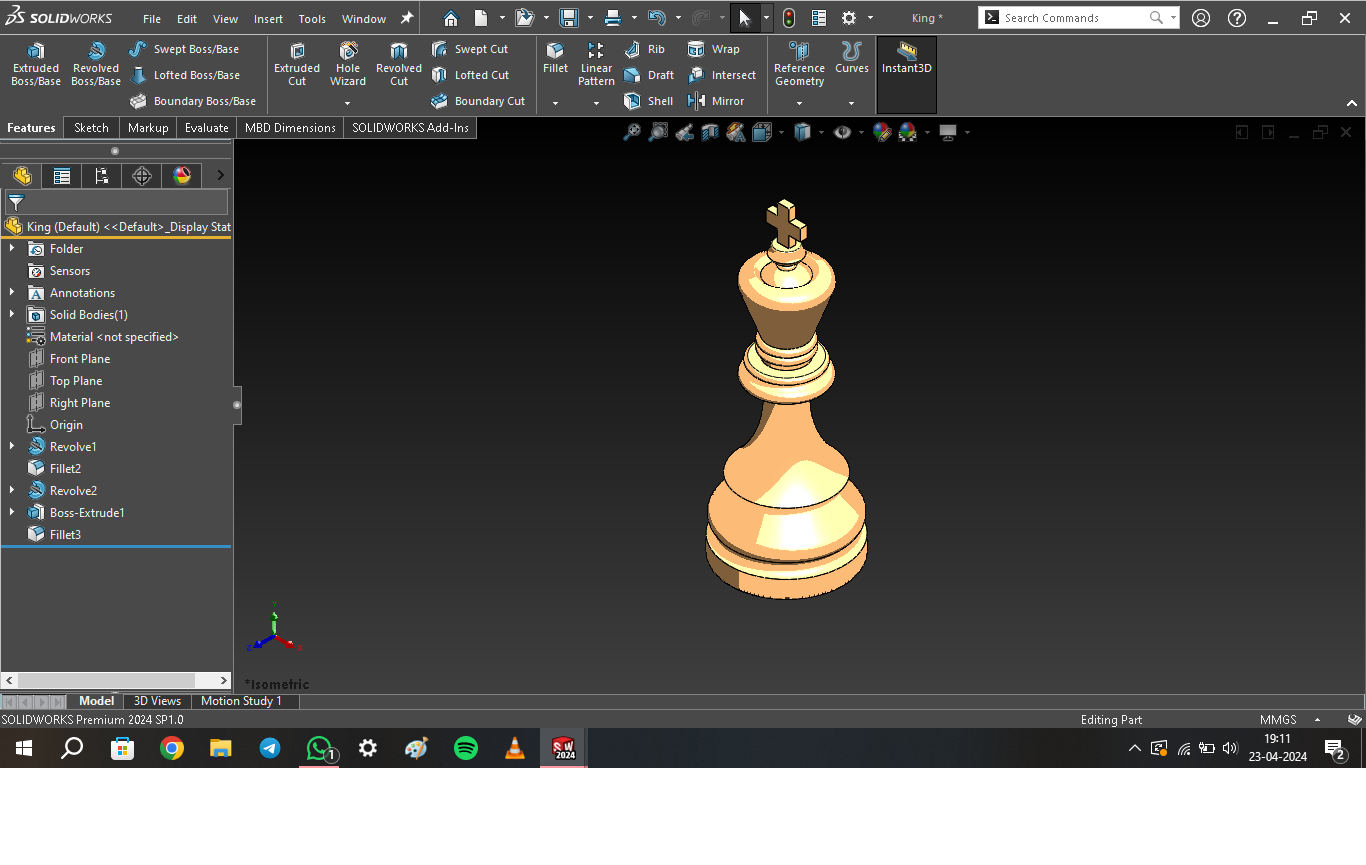This screenshot has height=865, width=1366.
Task: Open the DisplayManager panel tab
Action: tap(182, 176)
